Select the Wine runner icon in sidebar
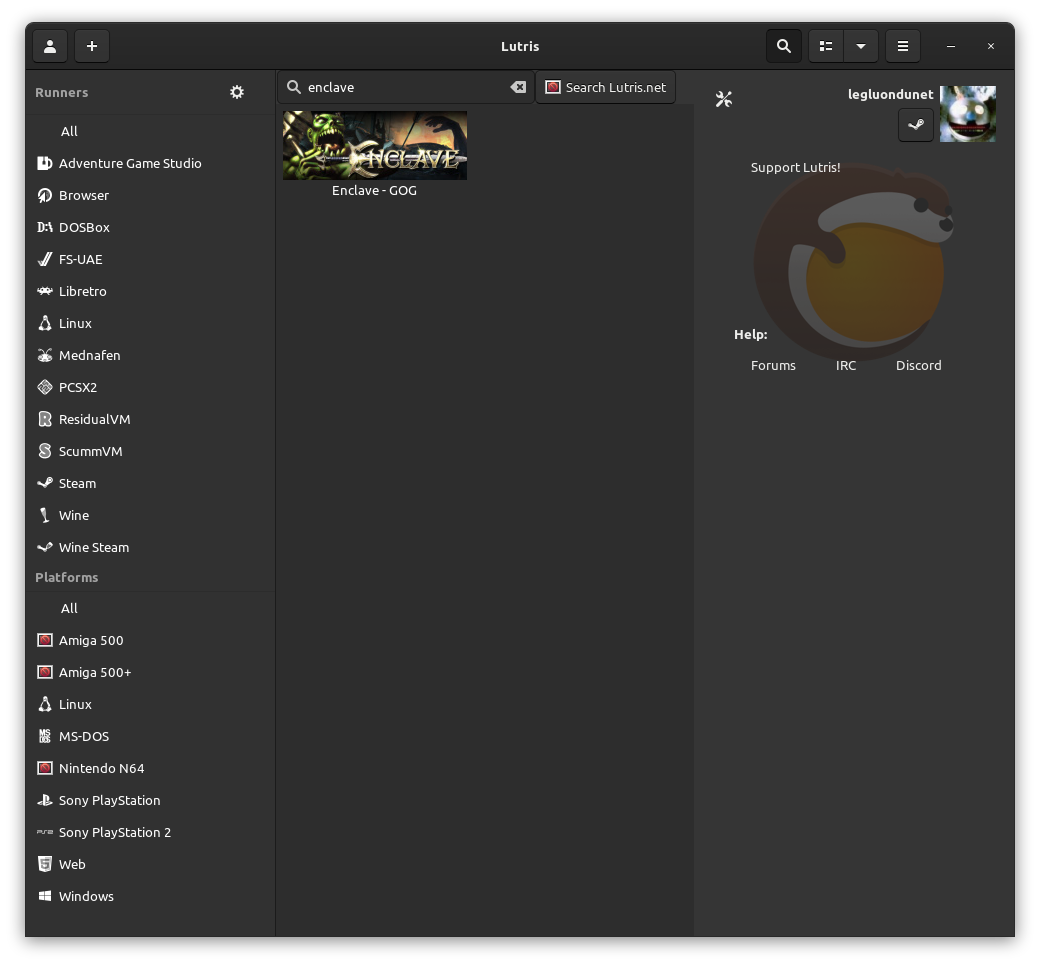 (x=45, y=515)
